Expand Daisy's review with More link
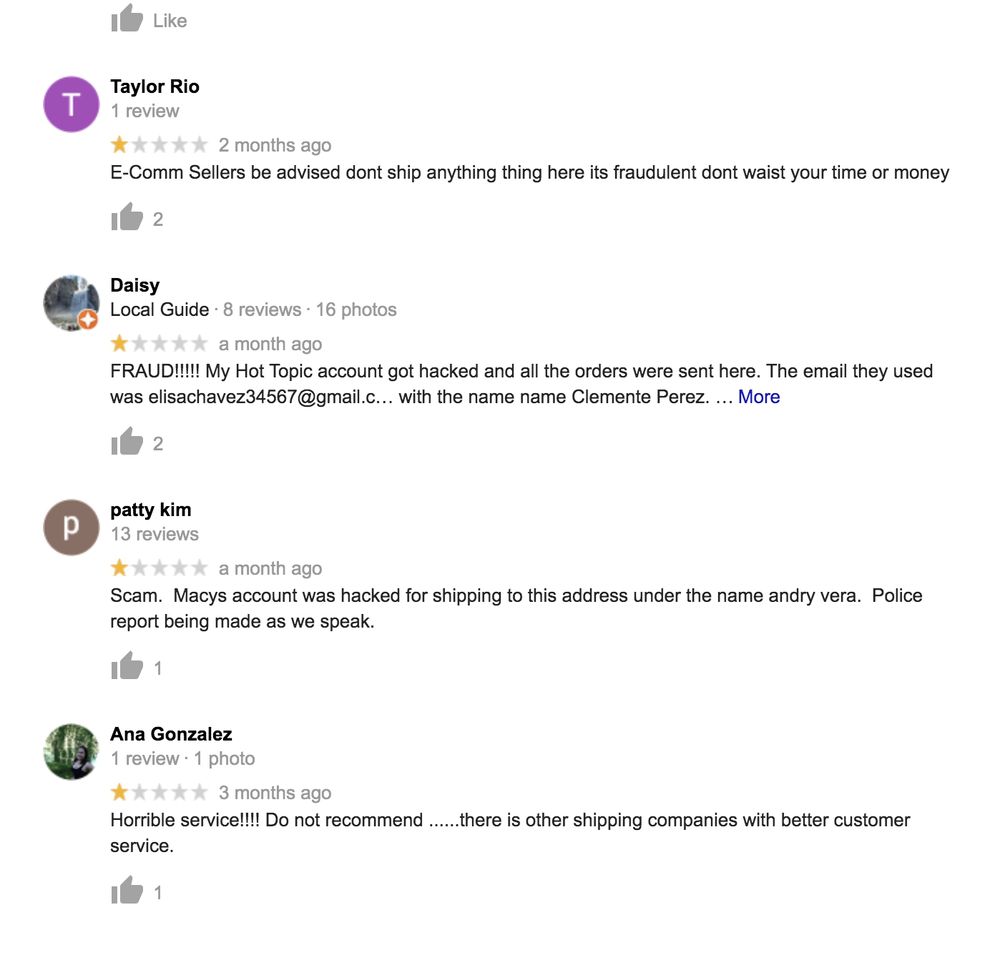Viewport: 1000px width, 955px height. click(758, 397)
